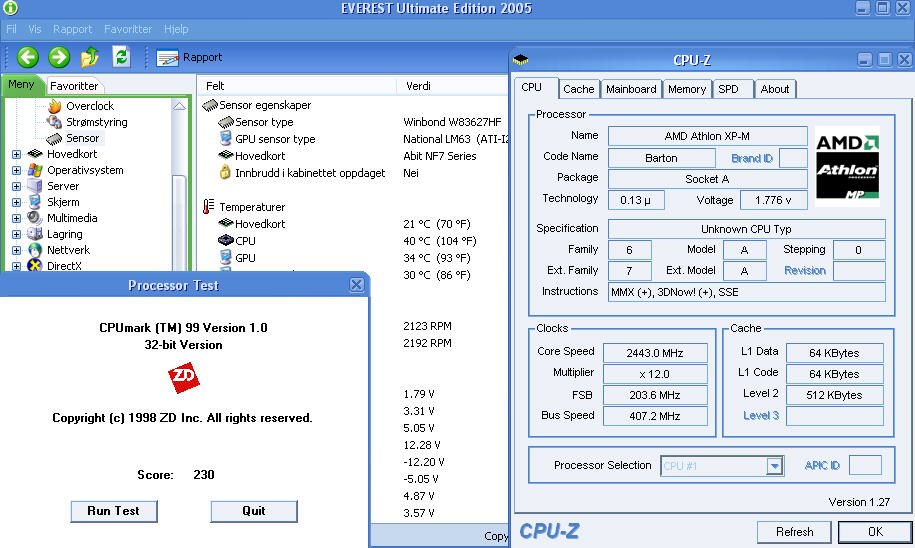This screenshot has height=548, width=915.
Task: Expand the Operativsystem tree node
Action: click(x=16, y=170)
